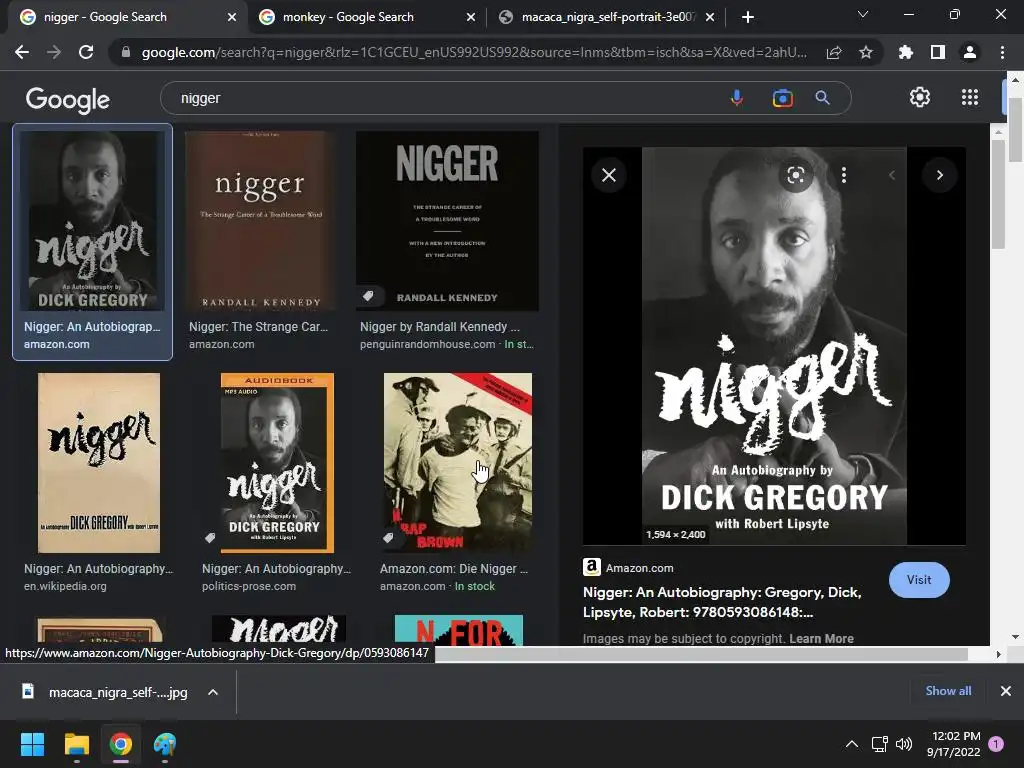The width and height of the screenshot is (1024, 768).
Task: Open the clock and date flyout
Action: click(x=953, y=744)
